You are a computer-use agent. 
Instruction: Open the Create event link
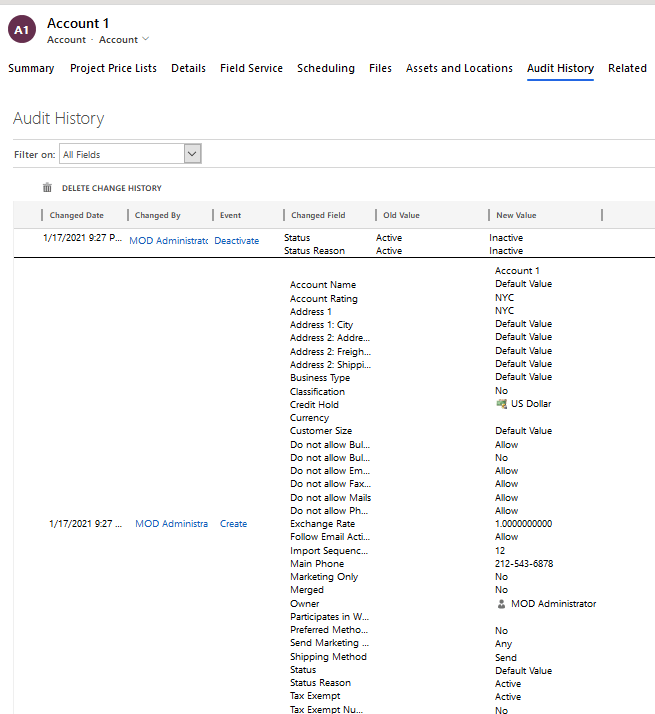[x=233, y=524]
